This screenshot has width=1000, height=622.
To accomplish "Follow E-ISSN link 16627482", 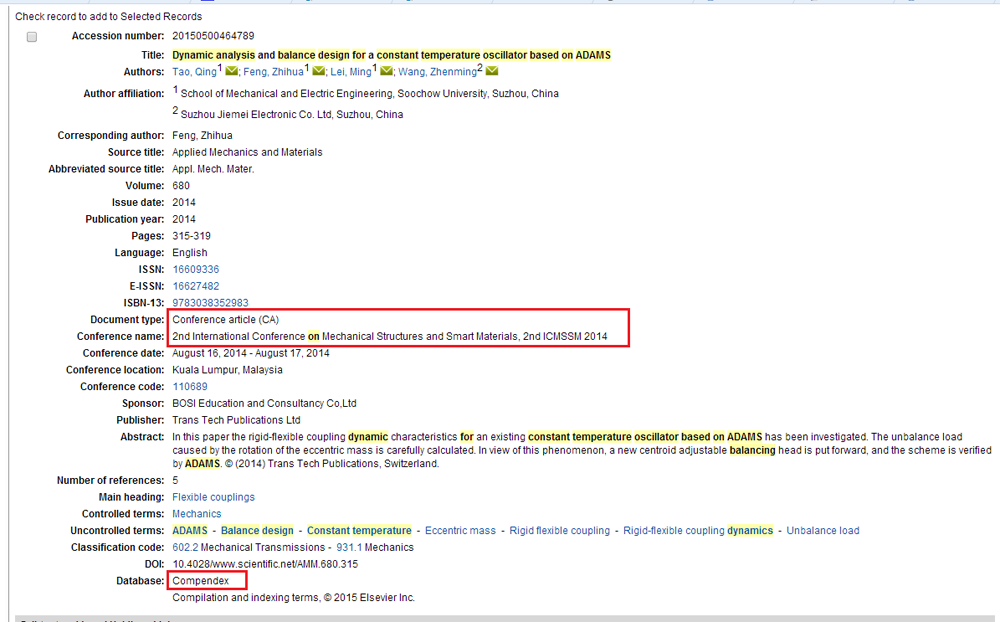I will [196, 286].
